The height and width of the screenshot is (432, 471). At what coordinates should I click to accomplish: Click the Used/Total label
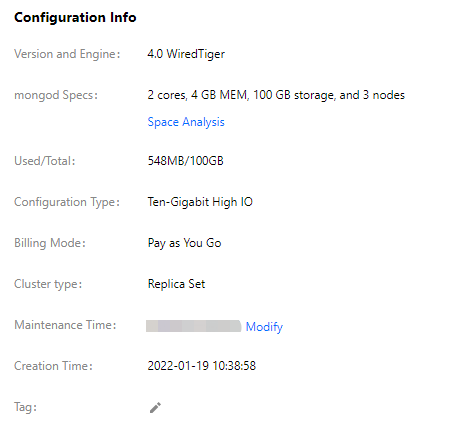(45, 161)
